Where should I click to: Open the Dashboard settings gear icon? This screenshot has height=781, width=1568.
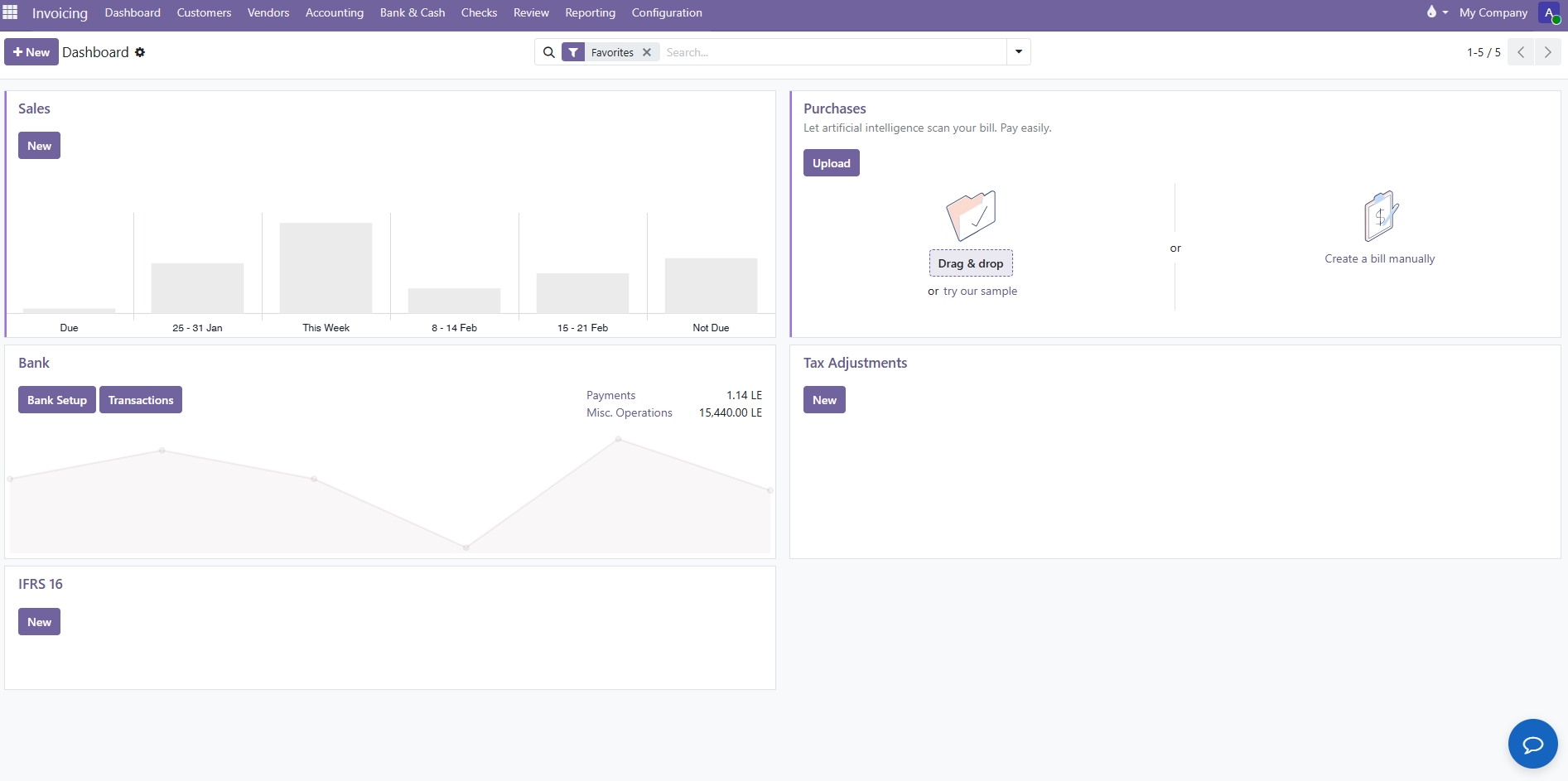[x=139, y=52]
